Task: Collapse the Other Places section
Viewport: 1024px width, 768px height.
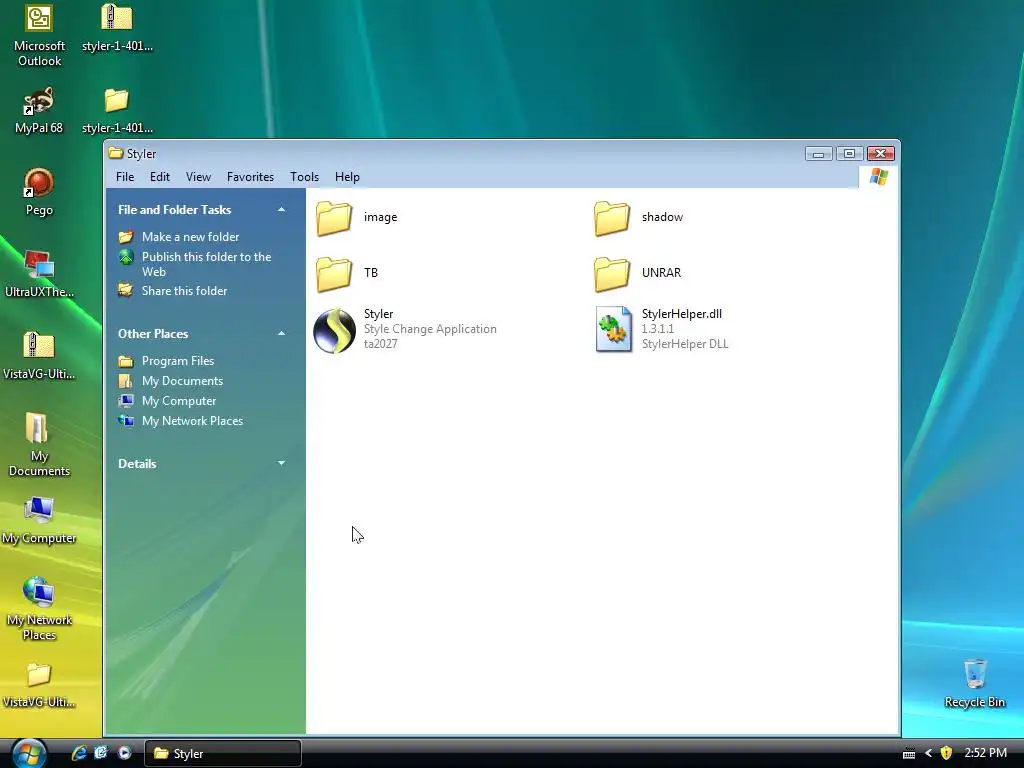Action: [x=281, y=334]
